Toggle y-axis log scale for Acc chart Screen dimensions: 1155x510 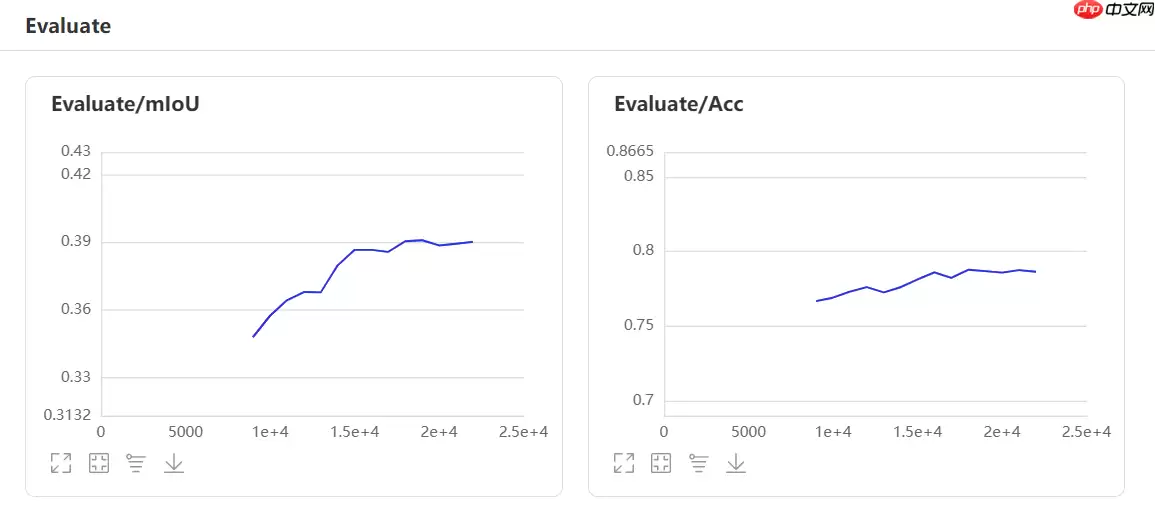point(699,462)
